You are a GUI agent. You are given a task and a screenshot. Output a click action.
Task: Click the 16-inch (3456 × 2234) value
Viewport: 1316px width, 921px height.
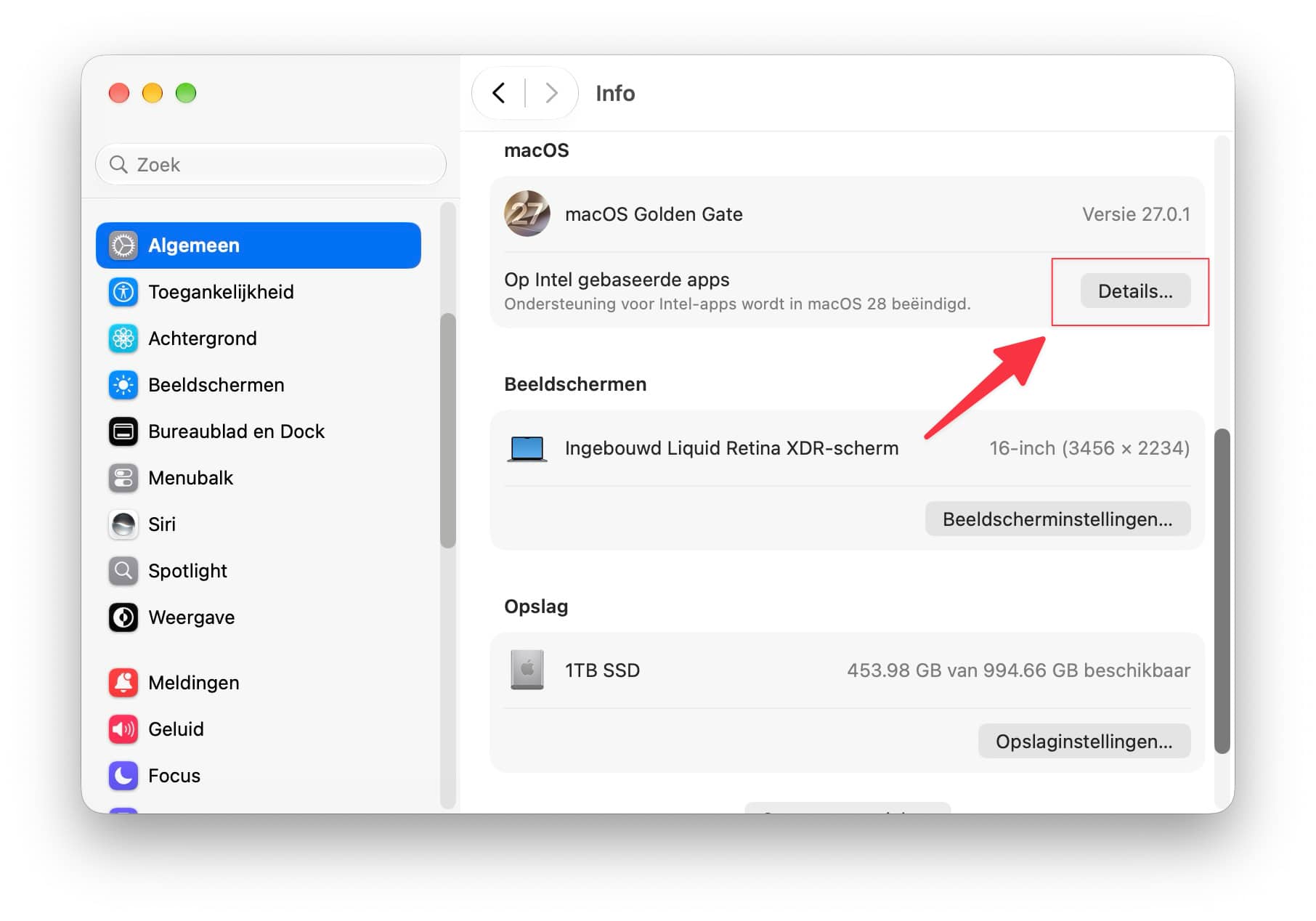(x=1089, y=448)
